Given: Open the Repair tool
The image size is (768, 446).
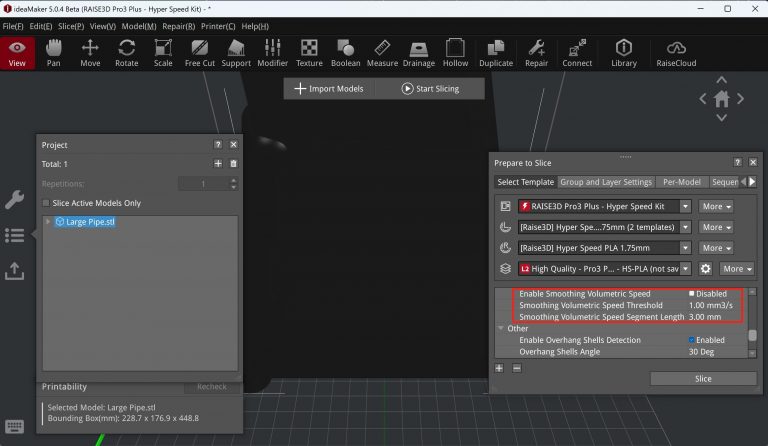Looking at the screenshot, I should (536, 53).
